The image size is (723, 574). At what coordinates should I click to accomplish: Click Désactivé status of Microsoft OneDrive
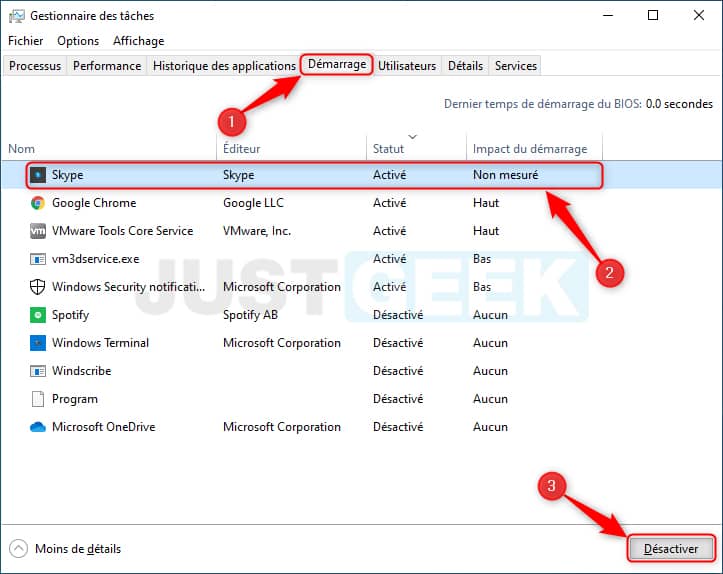tap(398, 427)
